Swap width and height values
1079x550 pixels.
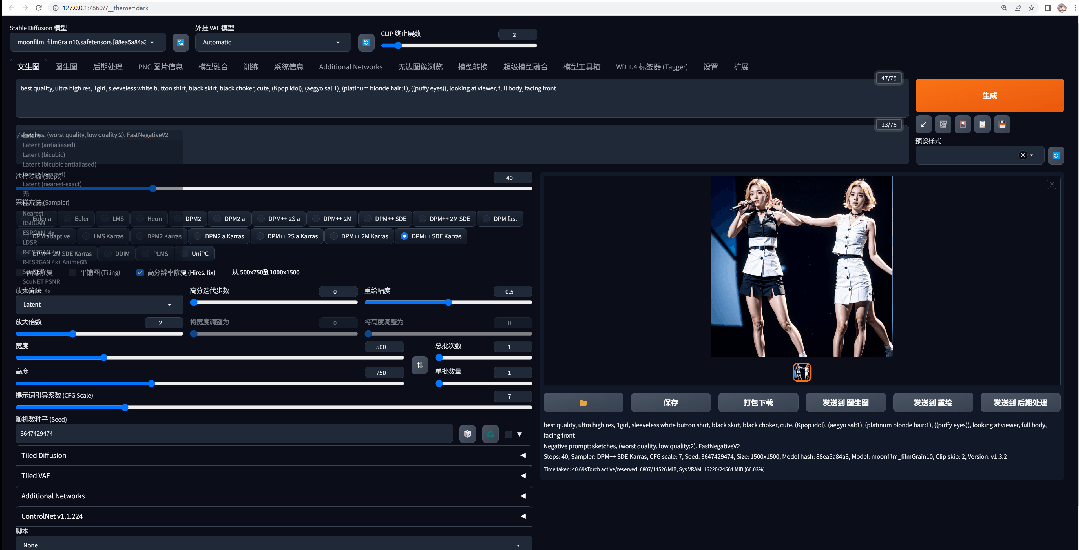pos(421,365)
